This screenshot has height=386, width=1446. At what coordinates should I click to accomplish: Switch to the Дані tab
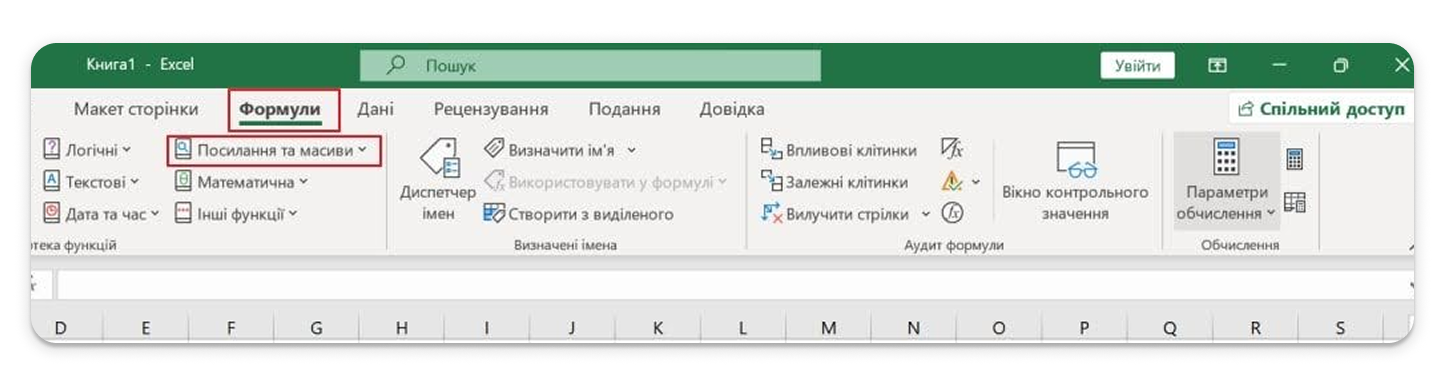click(375, 109)
